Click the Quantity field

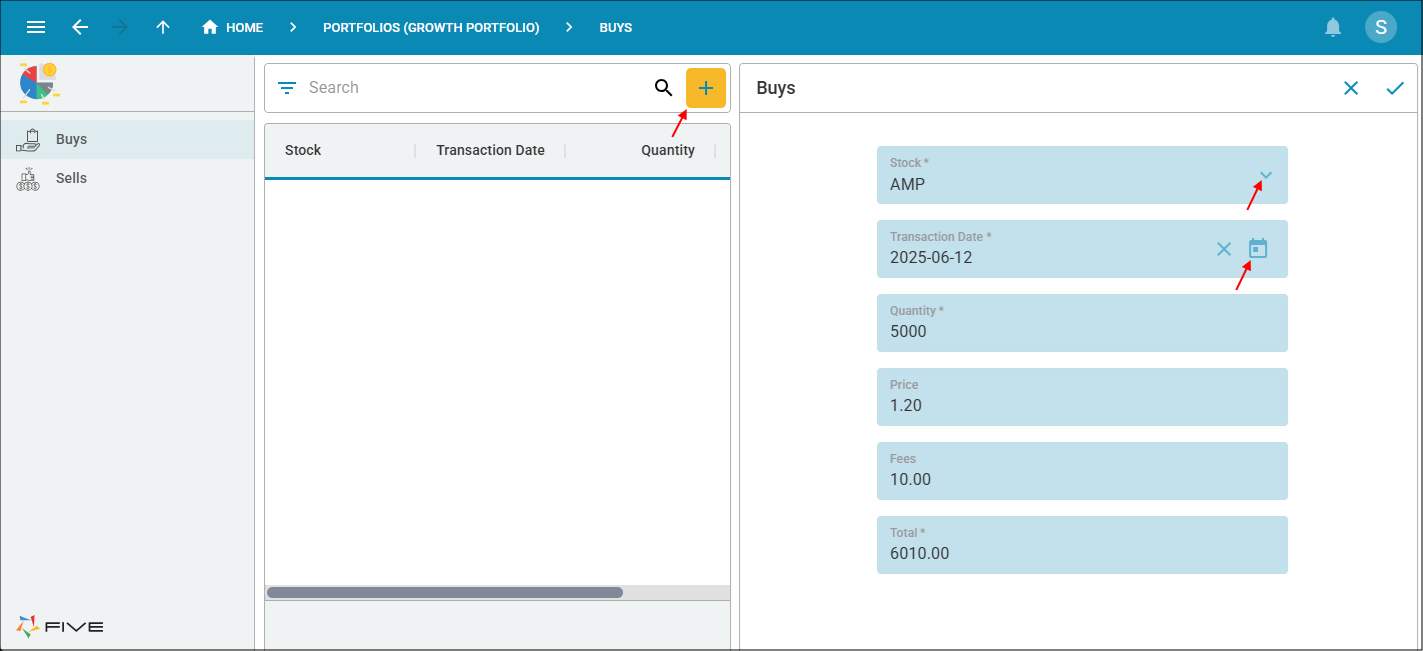pyautogui.click(x=1082, y=323)
